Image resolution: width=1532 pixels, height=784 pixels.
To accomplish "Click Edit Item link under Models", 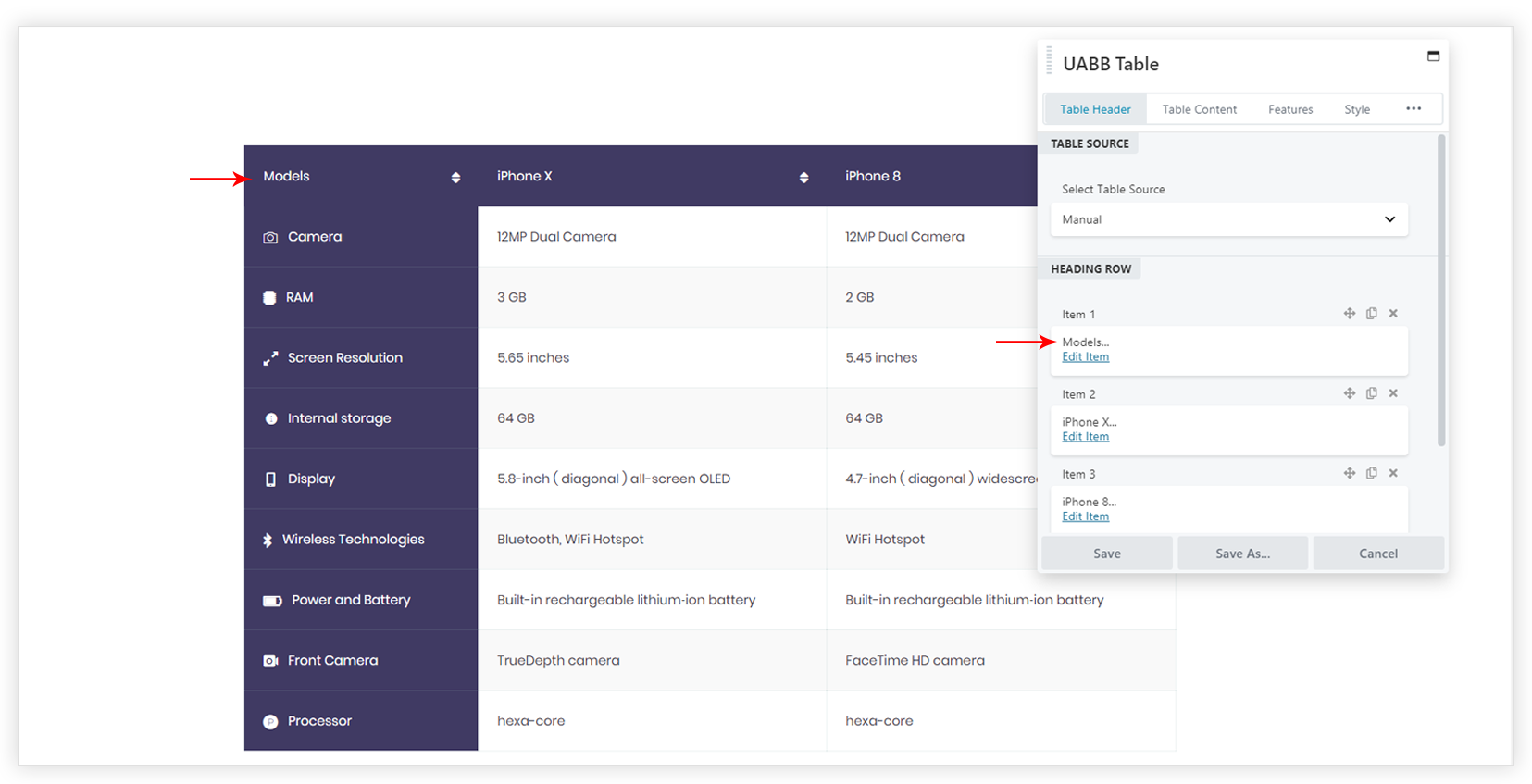I will [x=1085, y=357].
